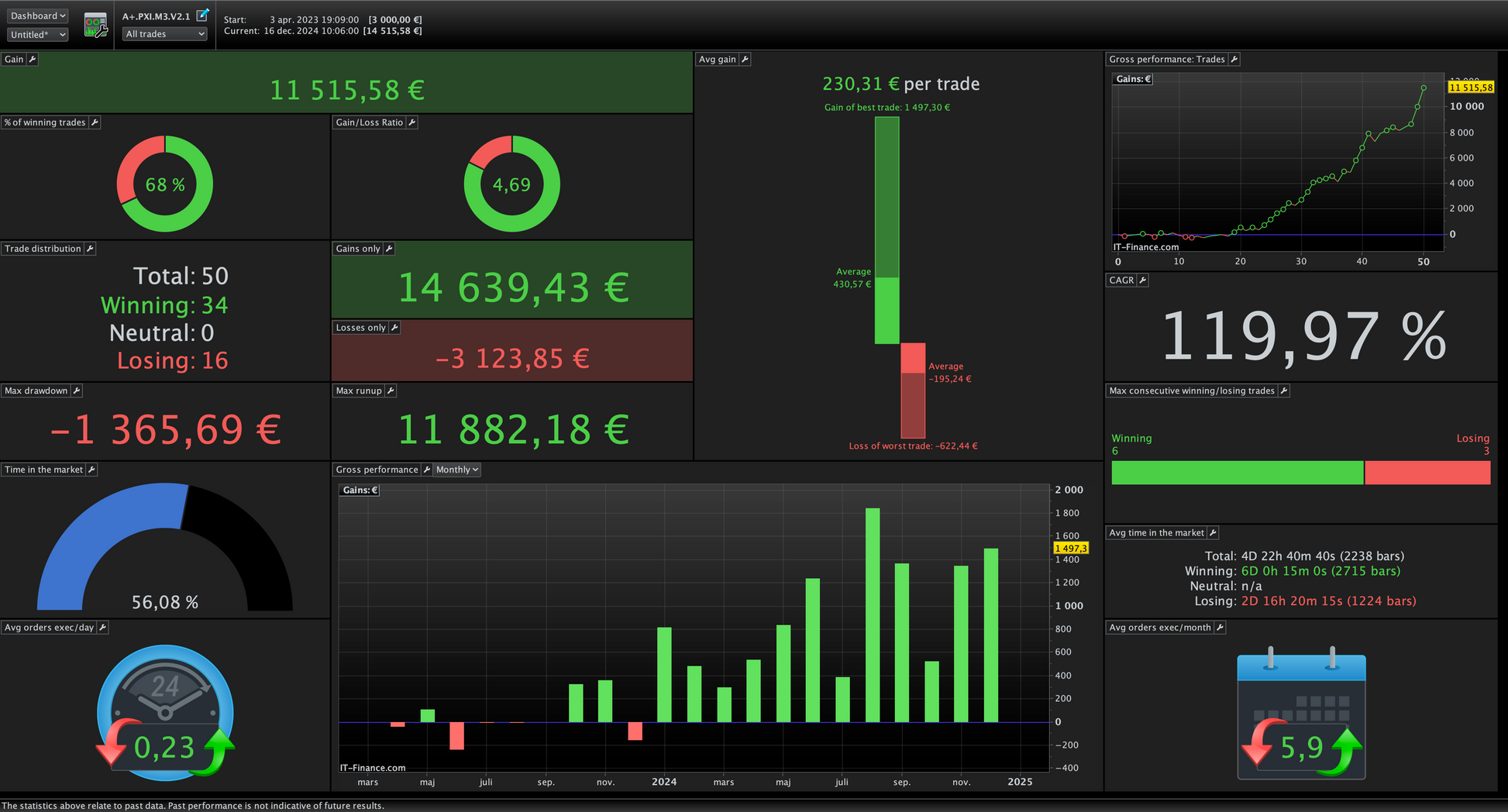1508x812 pixels.
Task: Click the Max drawdown wrench icon
Action: 77,391
